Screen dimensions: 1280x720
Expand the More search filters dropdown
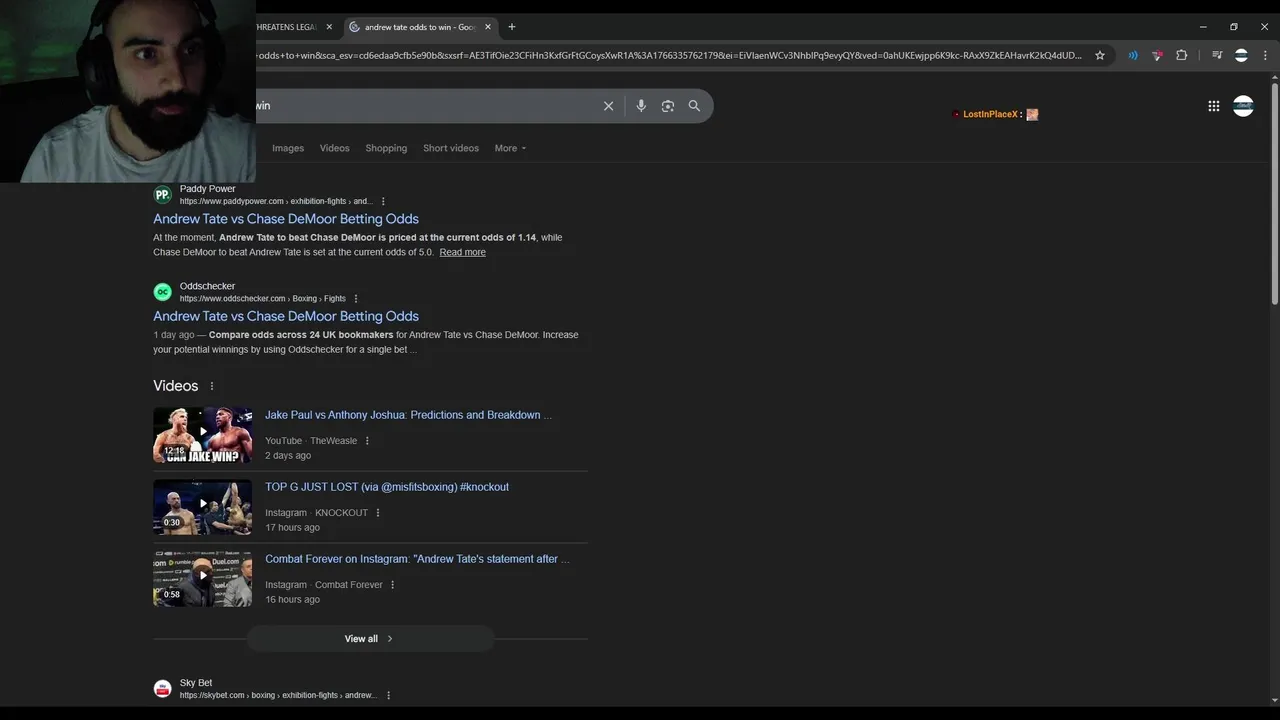click(510, 148)
